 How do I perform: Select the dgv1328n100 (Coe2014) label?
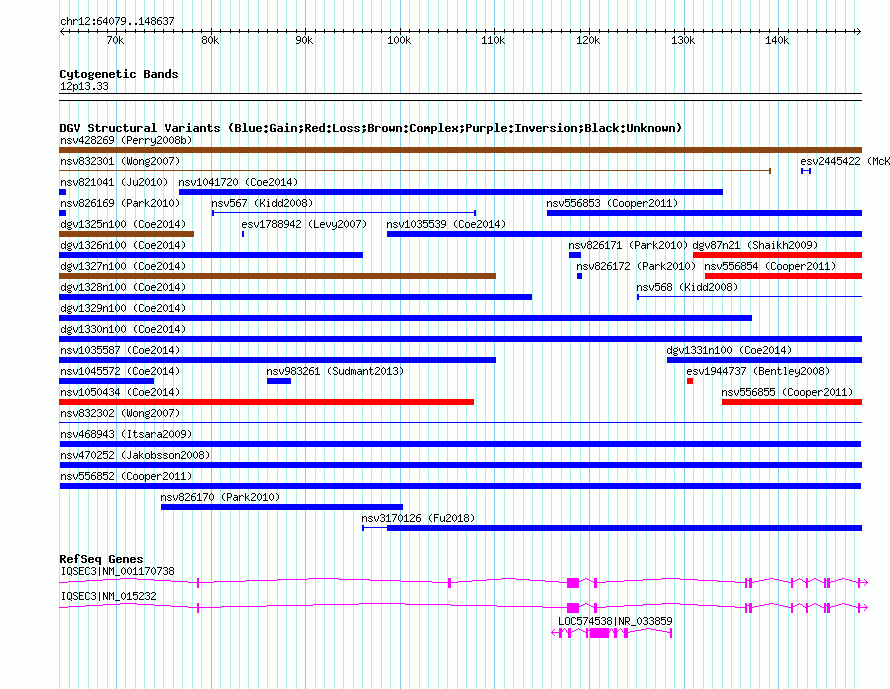[x=123, y=287]
